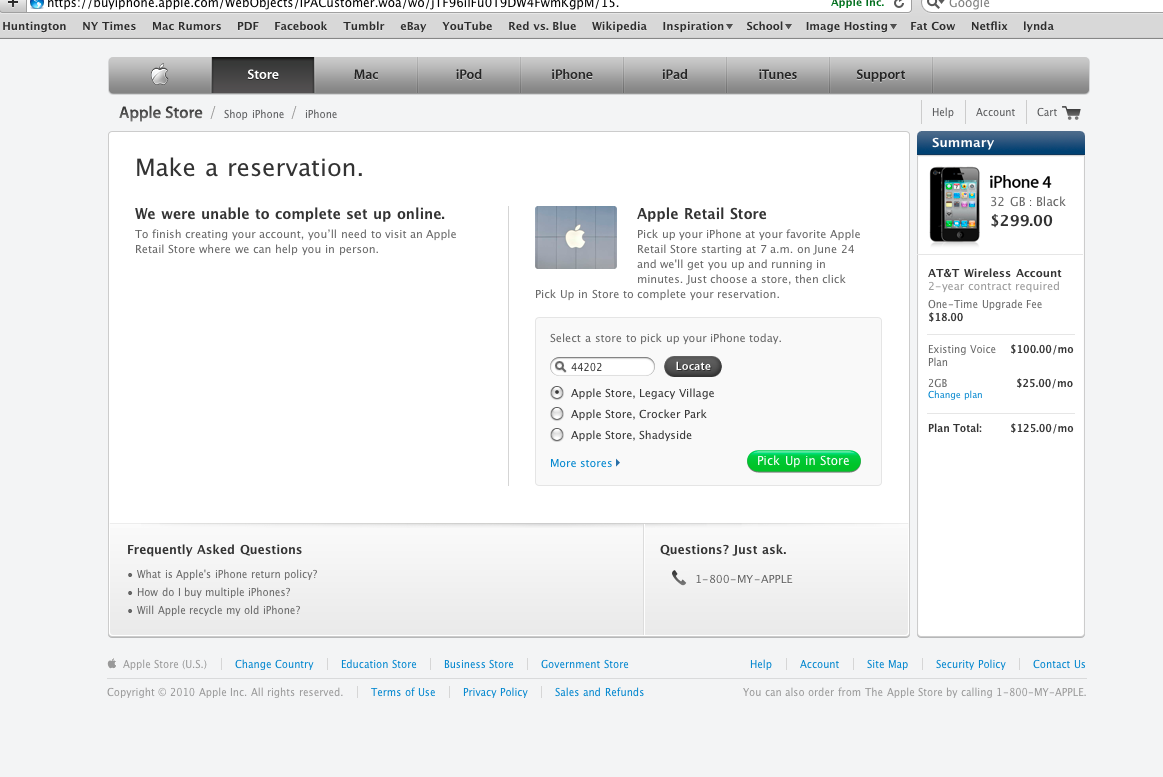Image resolution: width=1163 pixels, height=777 pixels.
Task: Click the Change Country footer link
Action: [x=274, y=664]
